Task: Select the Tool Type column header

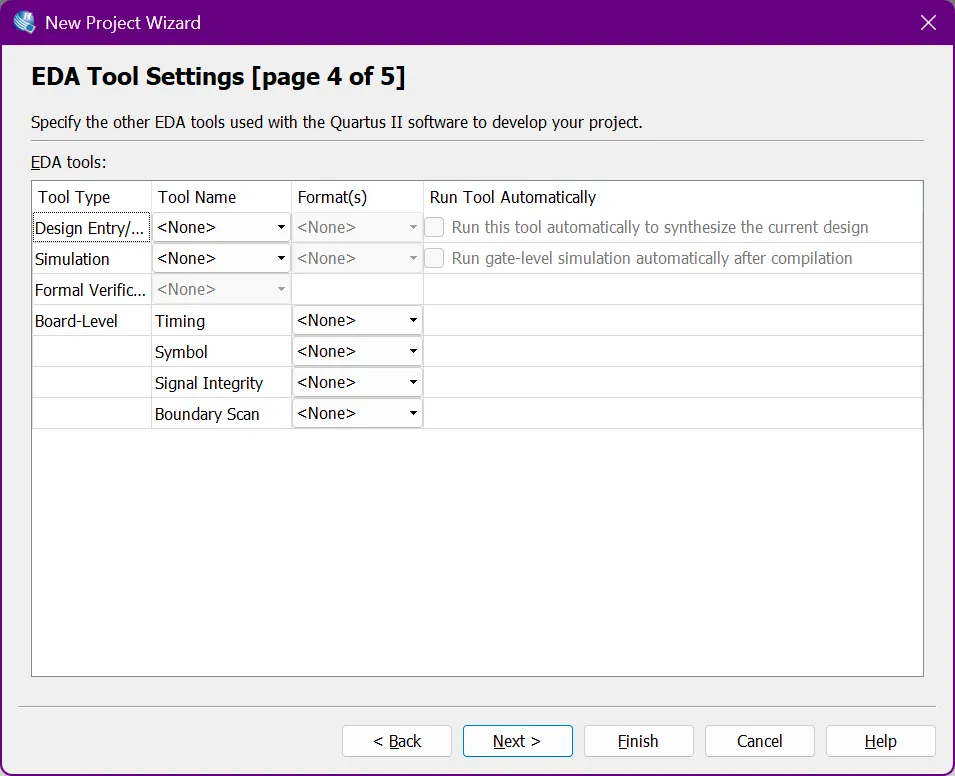Action: 91,197
